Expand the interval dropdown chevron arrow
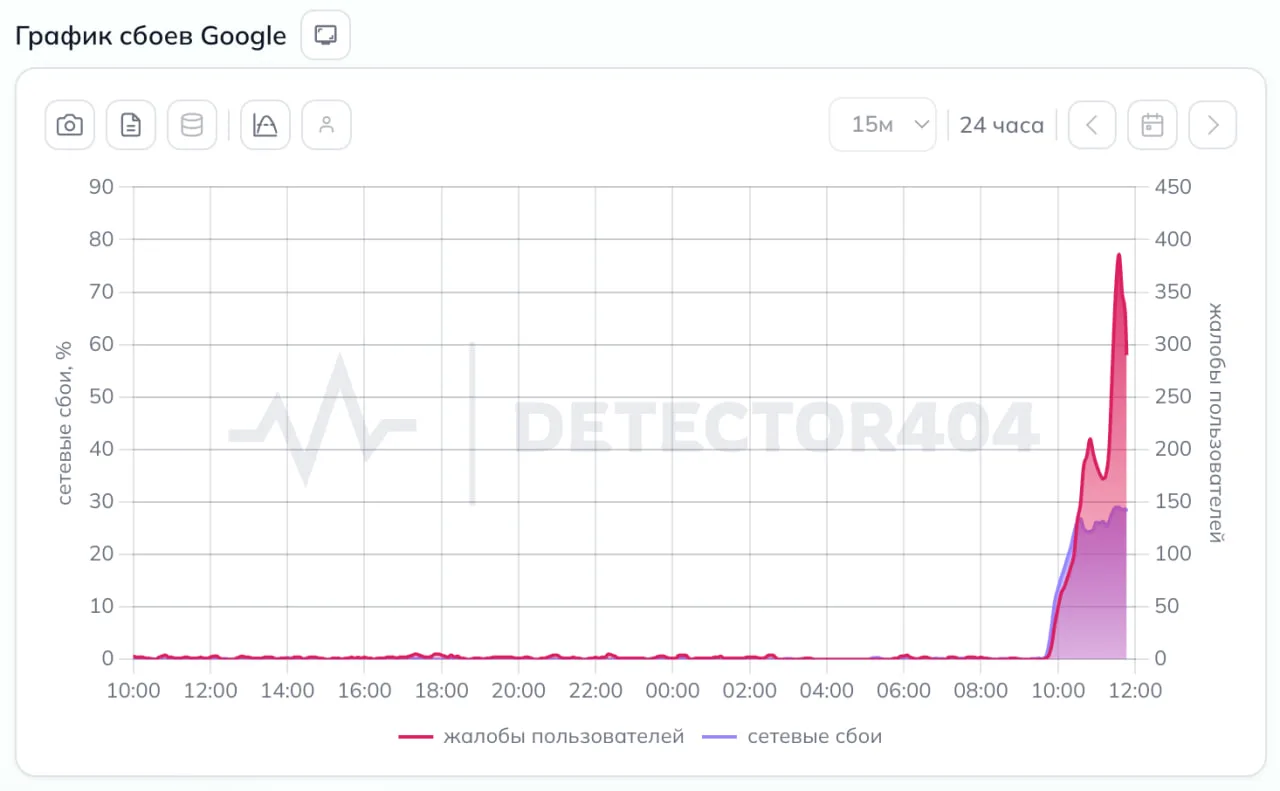The height and width of the screenshot is (791, 1280). [x=922, y=125]
